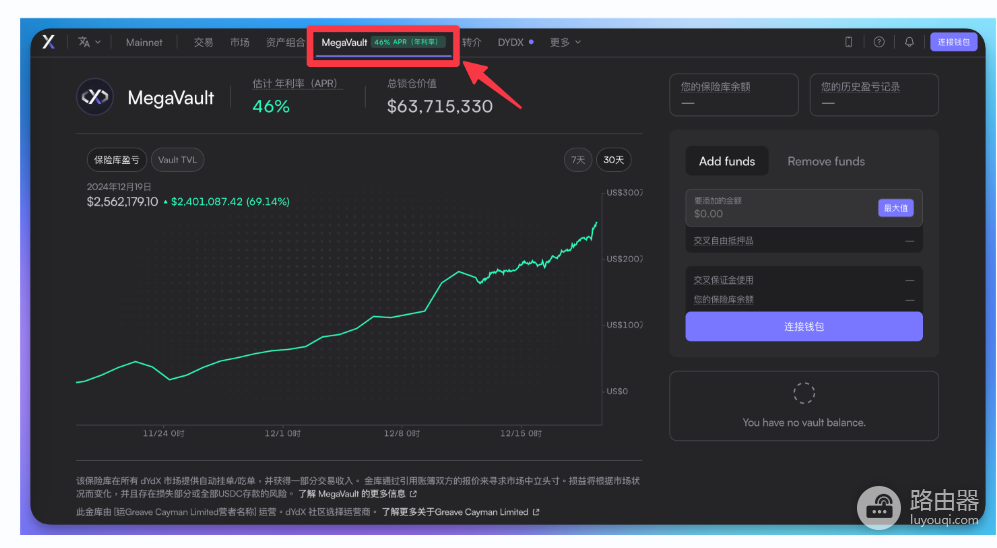Open the 资产组合 portfolio tab
The image size is (997, 548).
tap(285, 43)
